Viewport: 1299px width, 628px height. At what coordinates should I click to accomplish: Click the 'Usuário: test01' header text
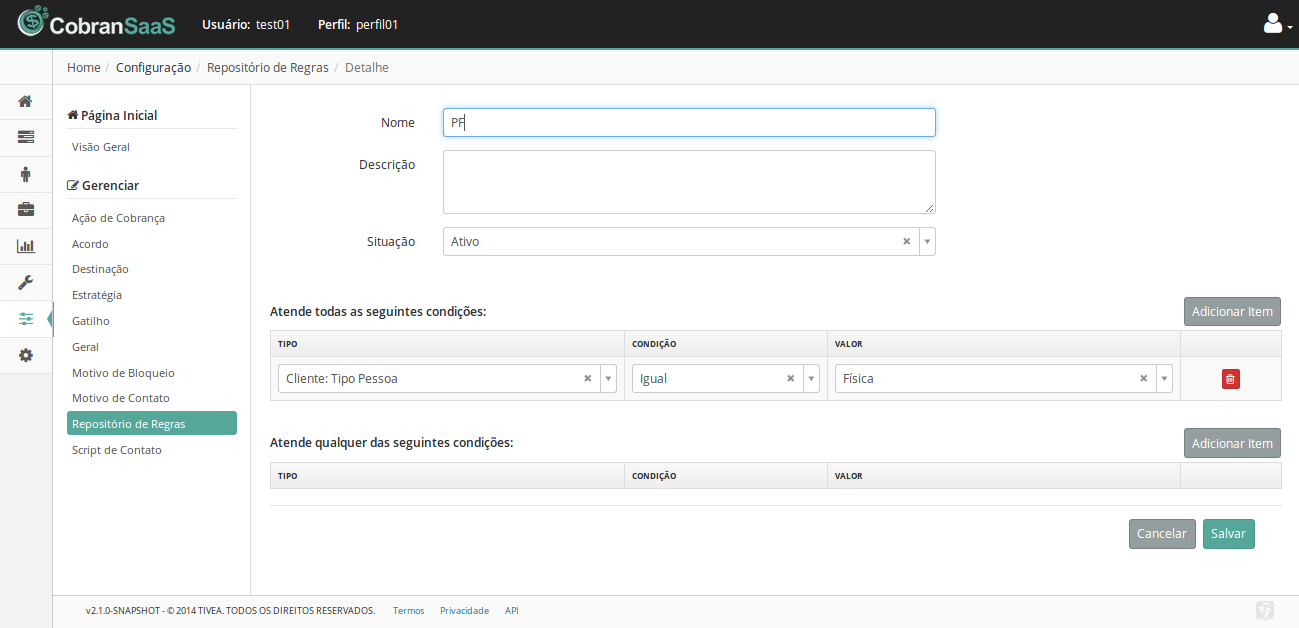tap(245, 24)
